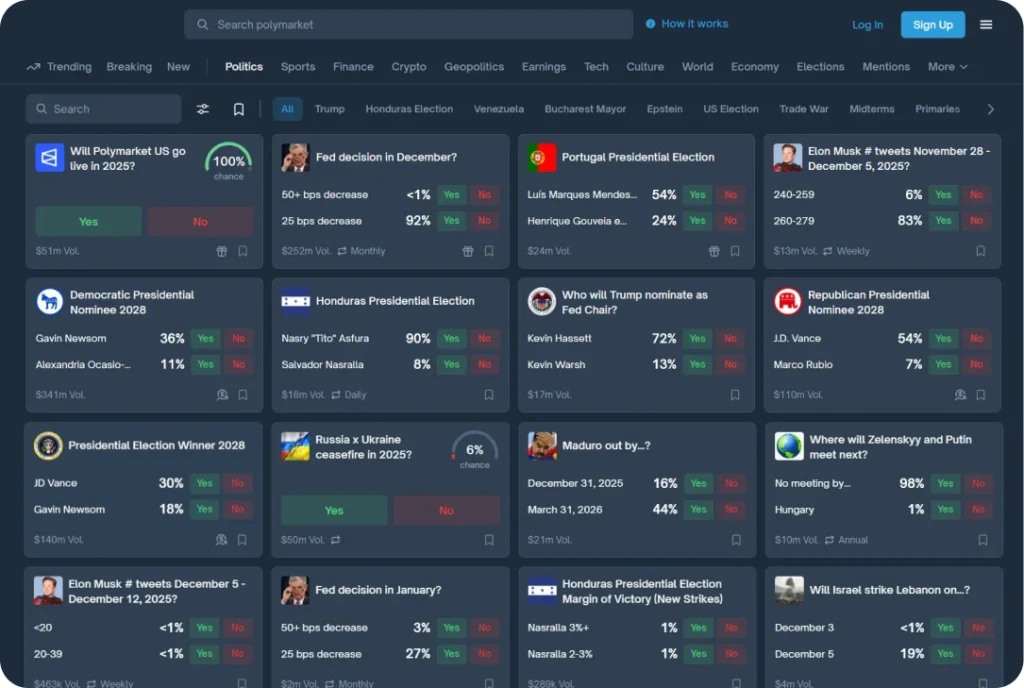The height and width of the screenshot is (688, 1024).
Task: Click Yes for Nasry Tito Asfura
Action: (451, 338)
